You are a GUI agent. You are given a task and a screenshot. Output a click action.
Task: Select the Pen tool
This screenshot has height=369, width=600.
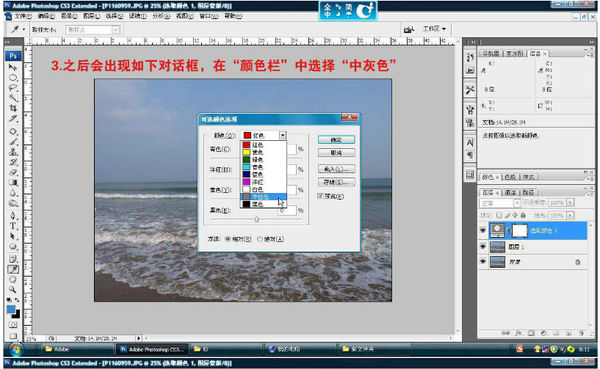pyautogui.click(x=13, y=216)
